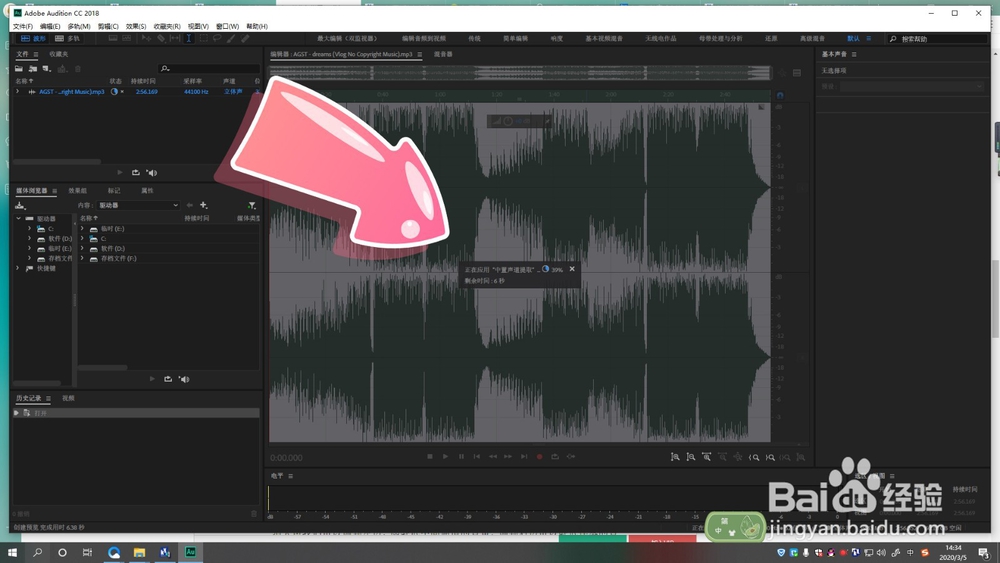Open the 多轨(M) menu
The height and width of the screenshot is (563, 1000).
pyautogui.click(x=79, y=26)
